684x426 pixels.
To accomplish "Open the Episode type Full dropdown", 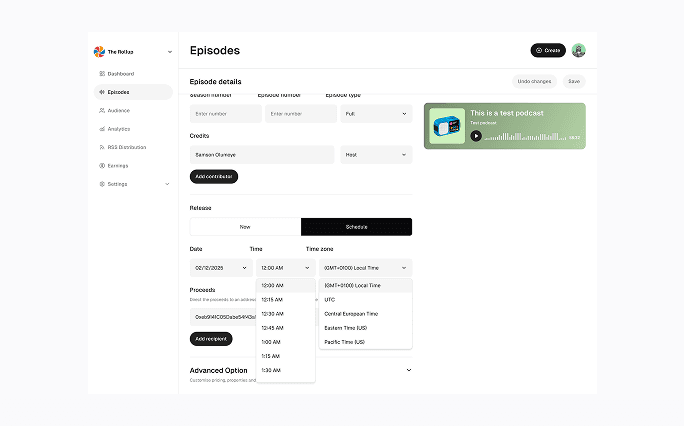I will tap(376, 114).
